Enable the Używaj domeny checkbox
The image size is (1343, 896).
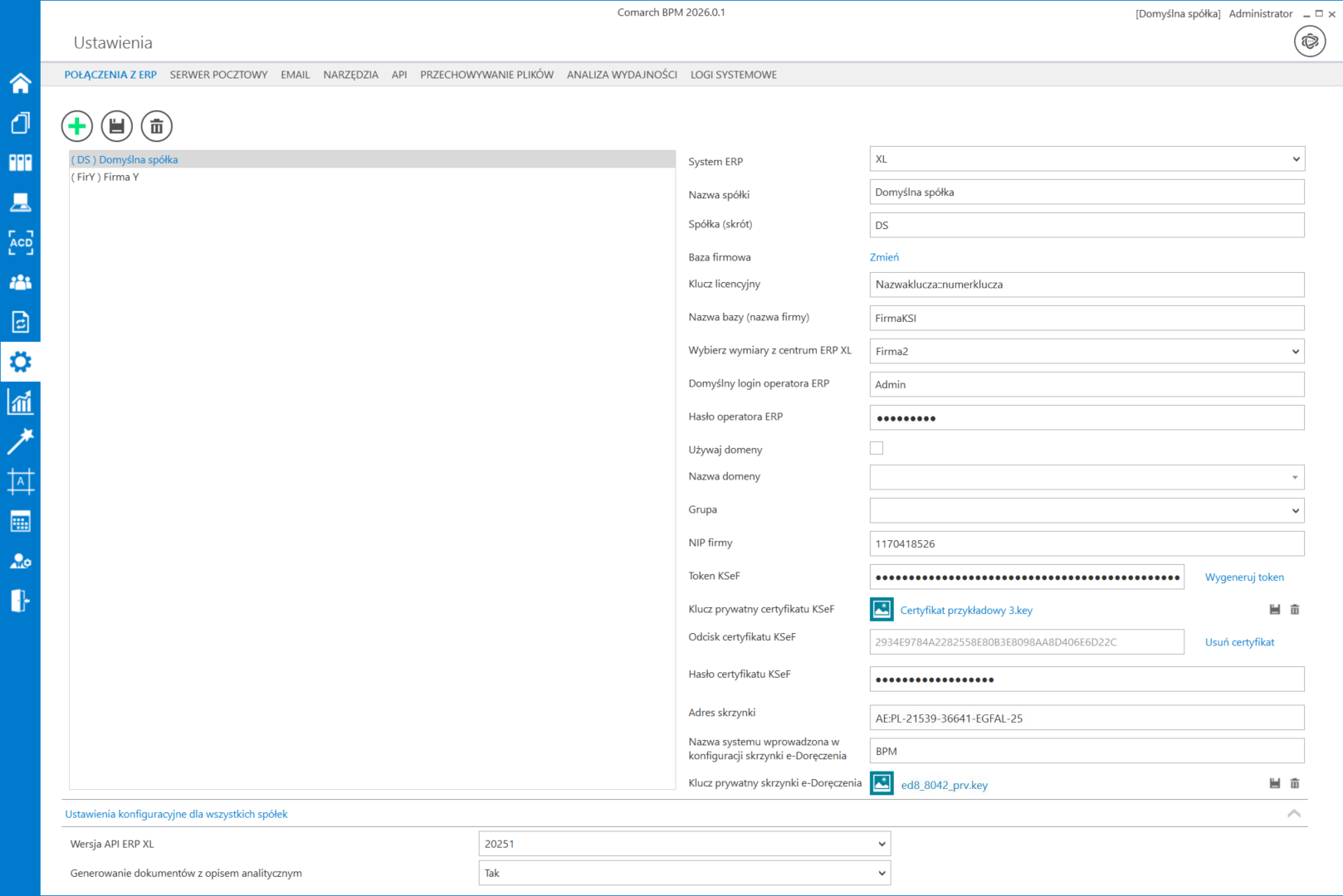coord(877,449)
